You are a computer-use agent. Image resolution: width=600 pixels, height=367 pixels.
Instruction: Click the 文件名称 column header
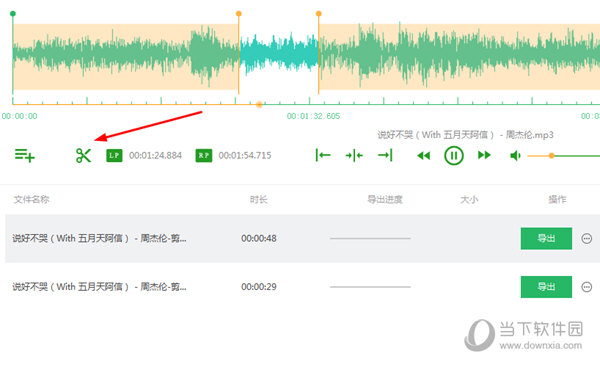[x=31, y=199]
